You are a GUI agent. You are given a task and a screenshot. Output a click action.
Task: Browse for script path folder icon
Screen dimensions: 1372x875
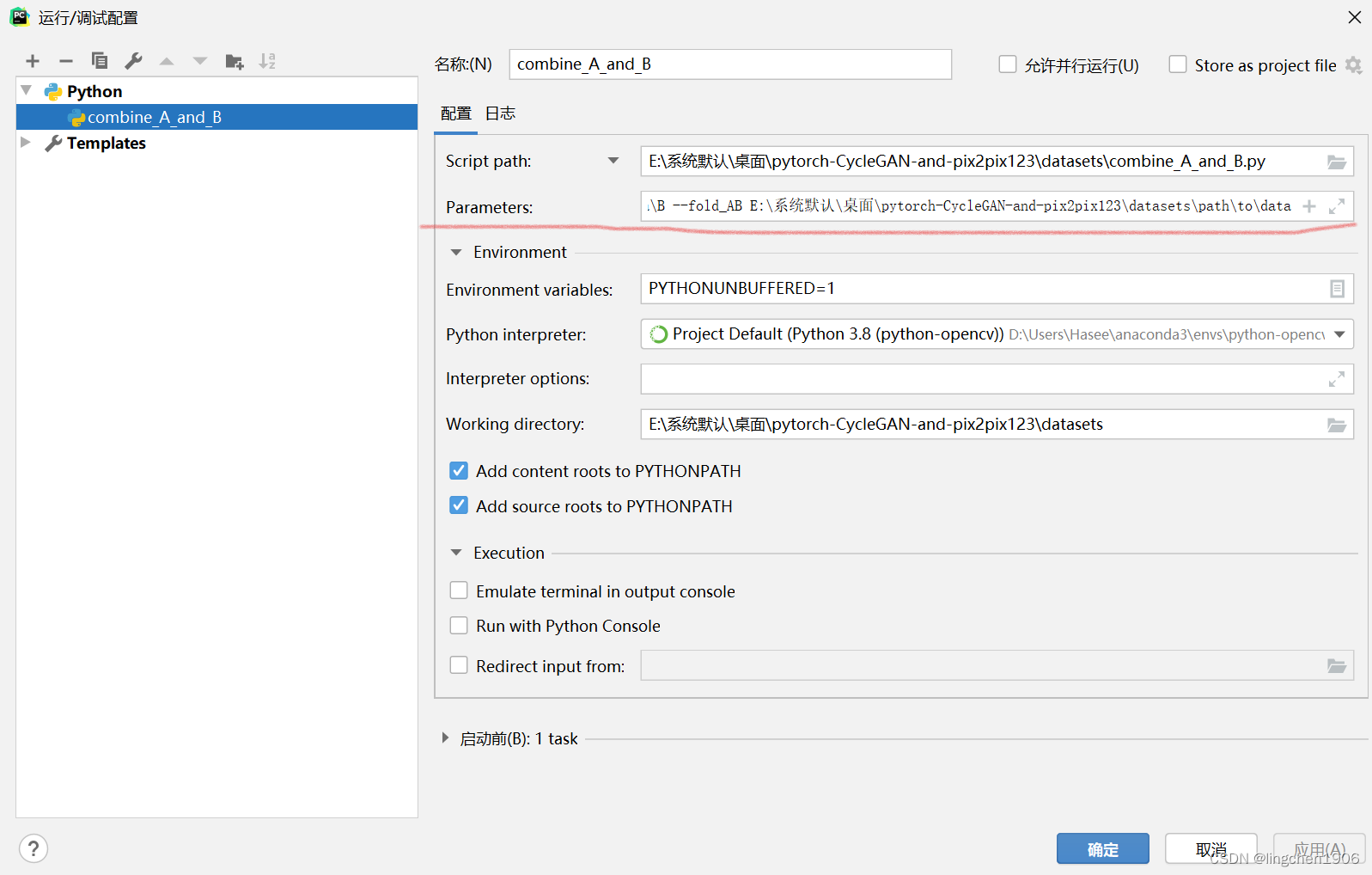point(1337,162)
